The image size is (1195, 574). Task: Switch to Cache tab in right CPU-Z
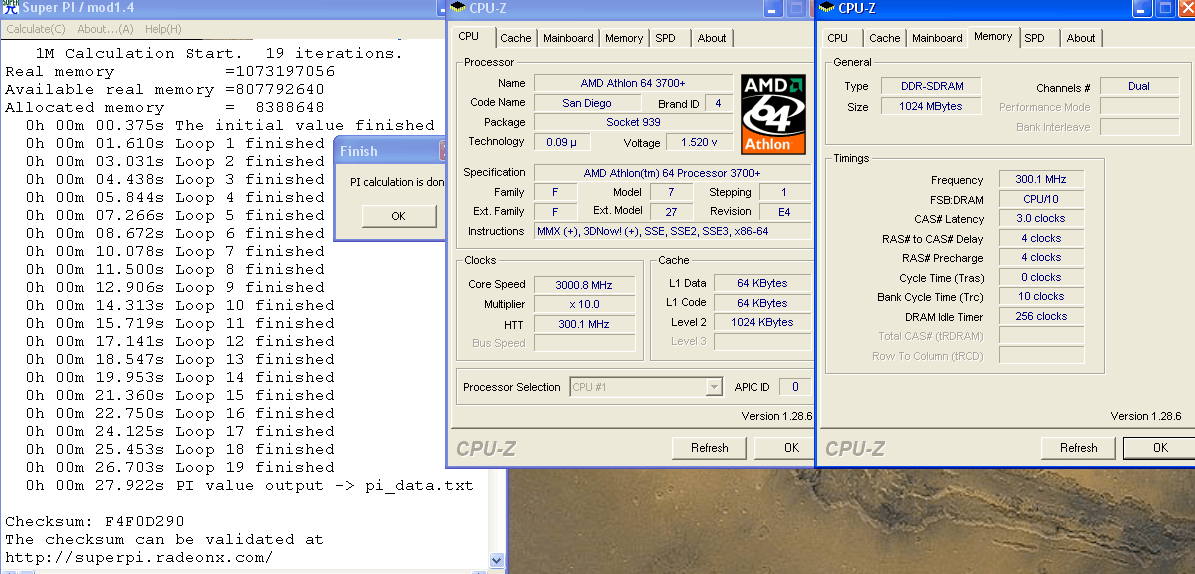click(884, 38)
